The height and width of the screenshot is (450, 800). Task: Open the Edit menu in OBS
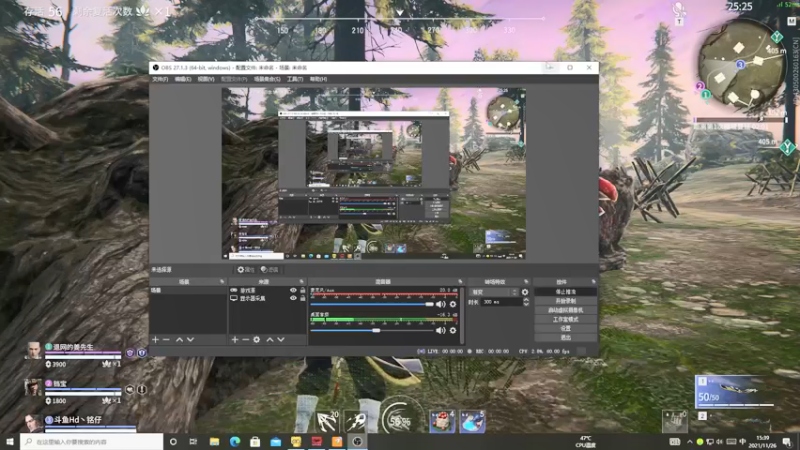tap(183, 79)
